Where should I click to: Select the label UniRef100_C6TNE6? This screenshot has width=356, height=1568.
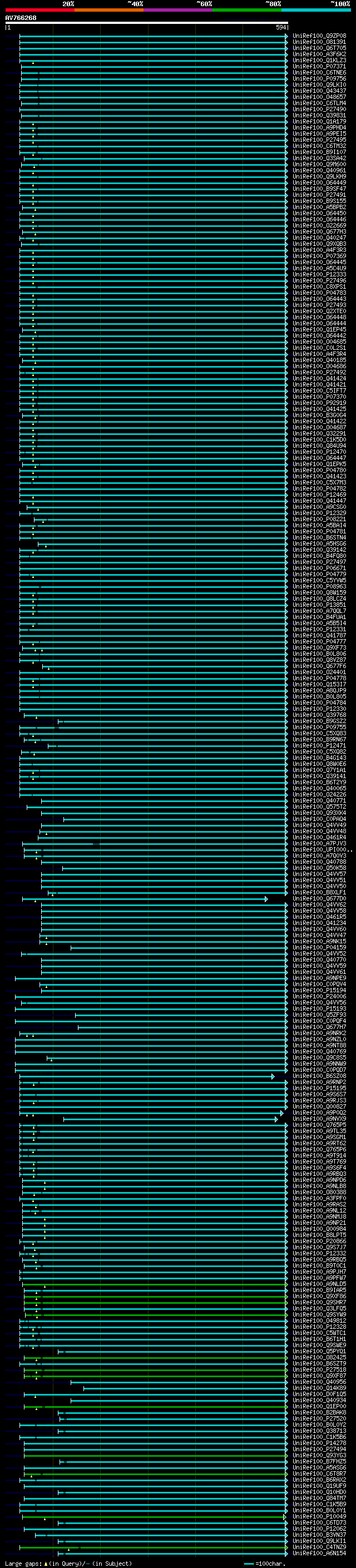pyautogui.click(x=319, y=72)
